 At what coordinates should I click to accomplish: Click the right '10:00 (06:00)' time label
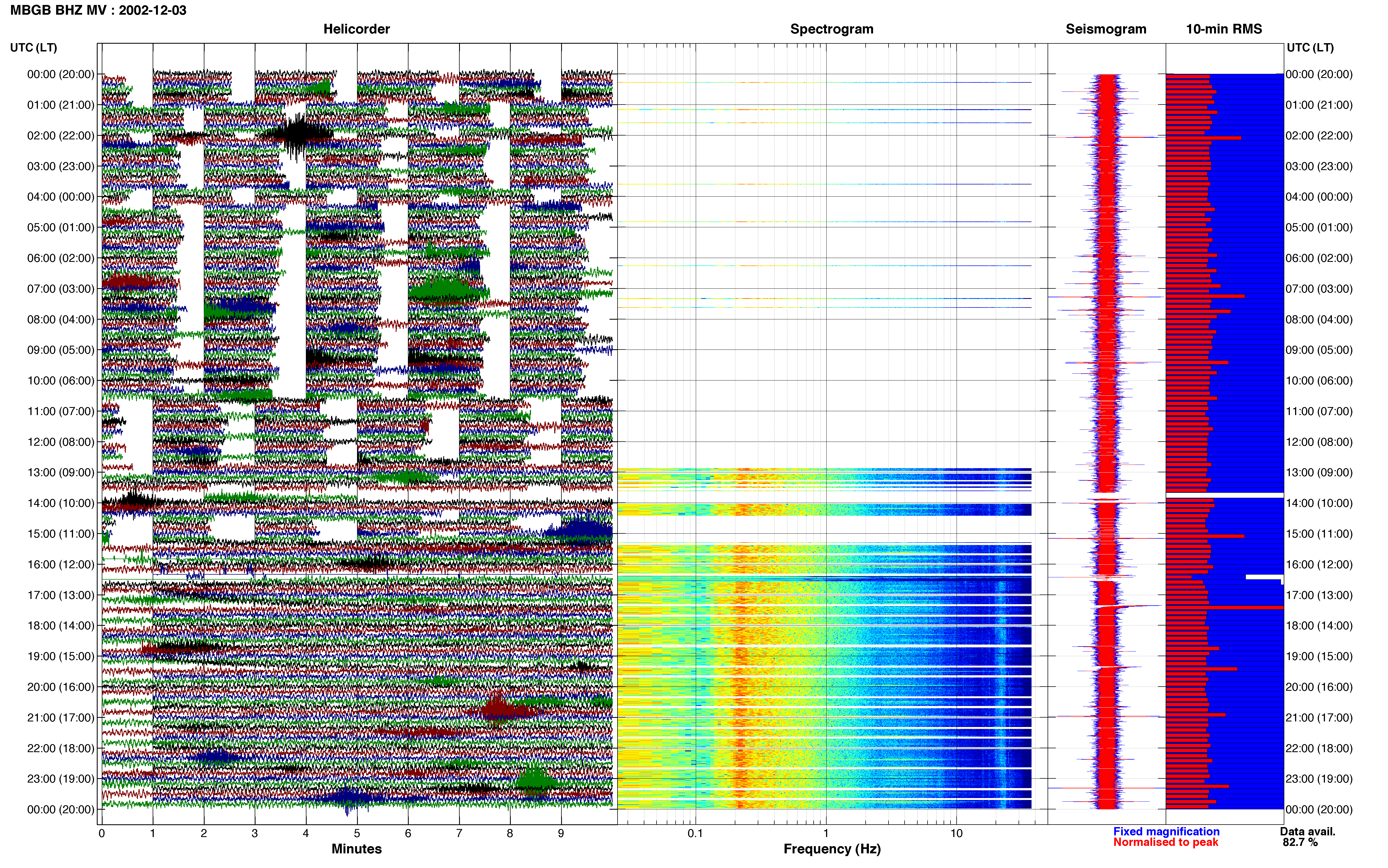1319,380
